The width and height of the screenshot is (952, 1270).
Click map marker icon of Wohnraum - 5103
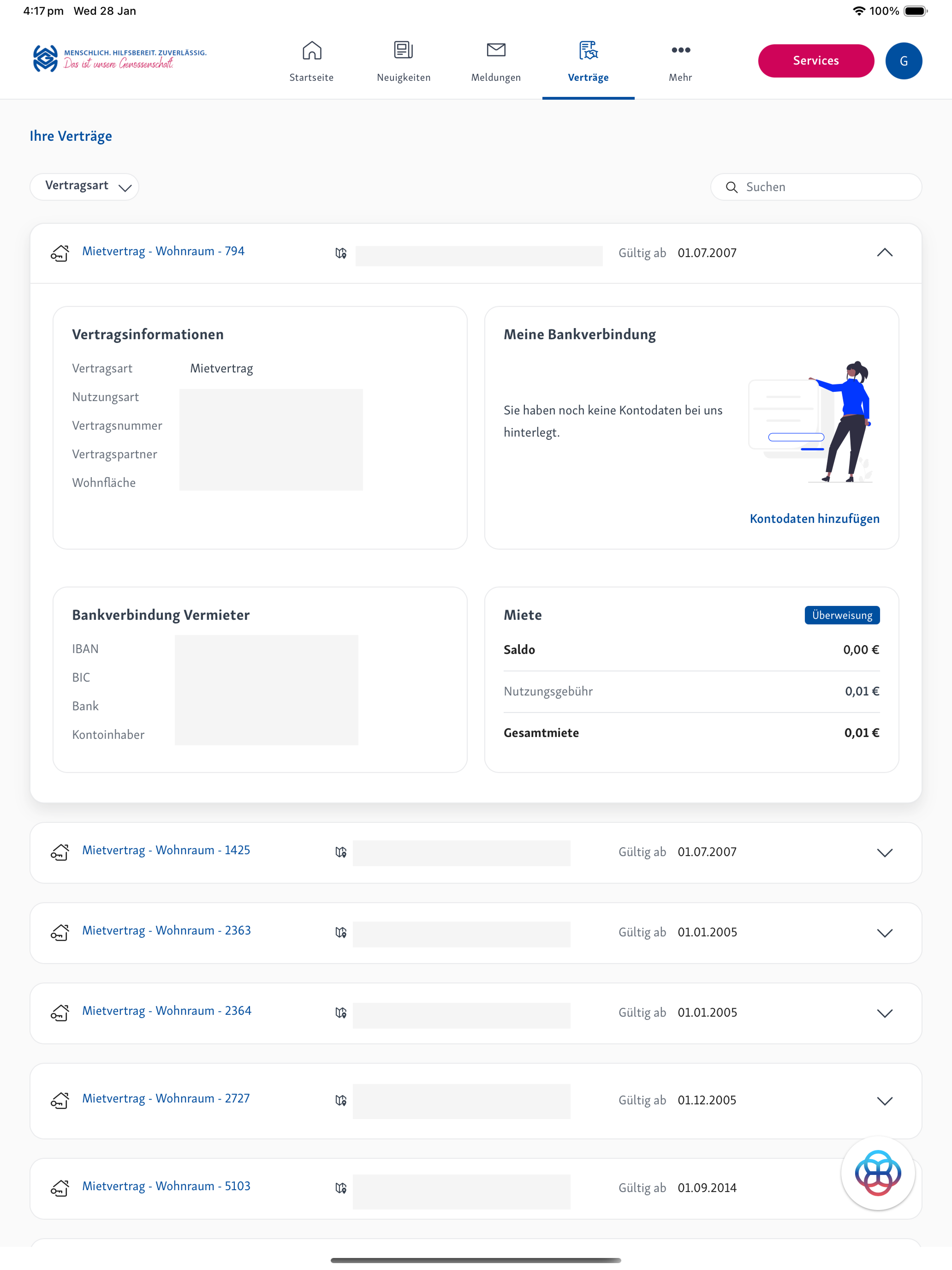click(x=341, y=1188)
